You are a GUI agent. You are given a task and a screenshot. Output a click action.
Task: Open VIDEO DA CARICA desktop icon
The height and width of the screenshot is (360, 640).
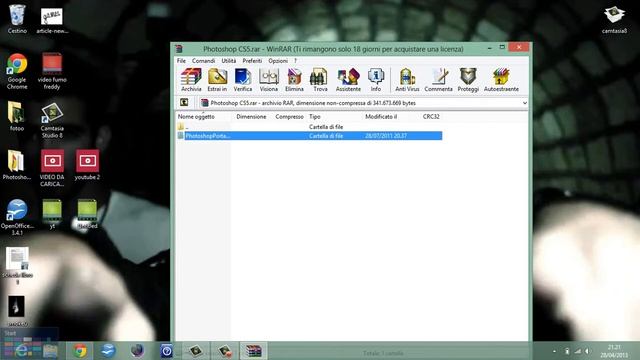click(52, 168)
